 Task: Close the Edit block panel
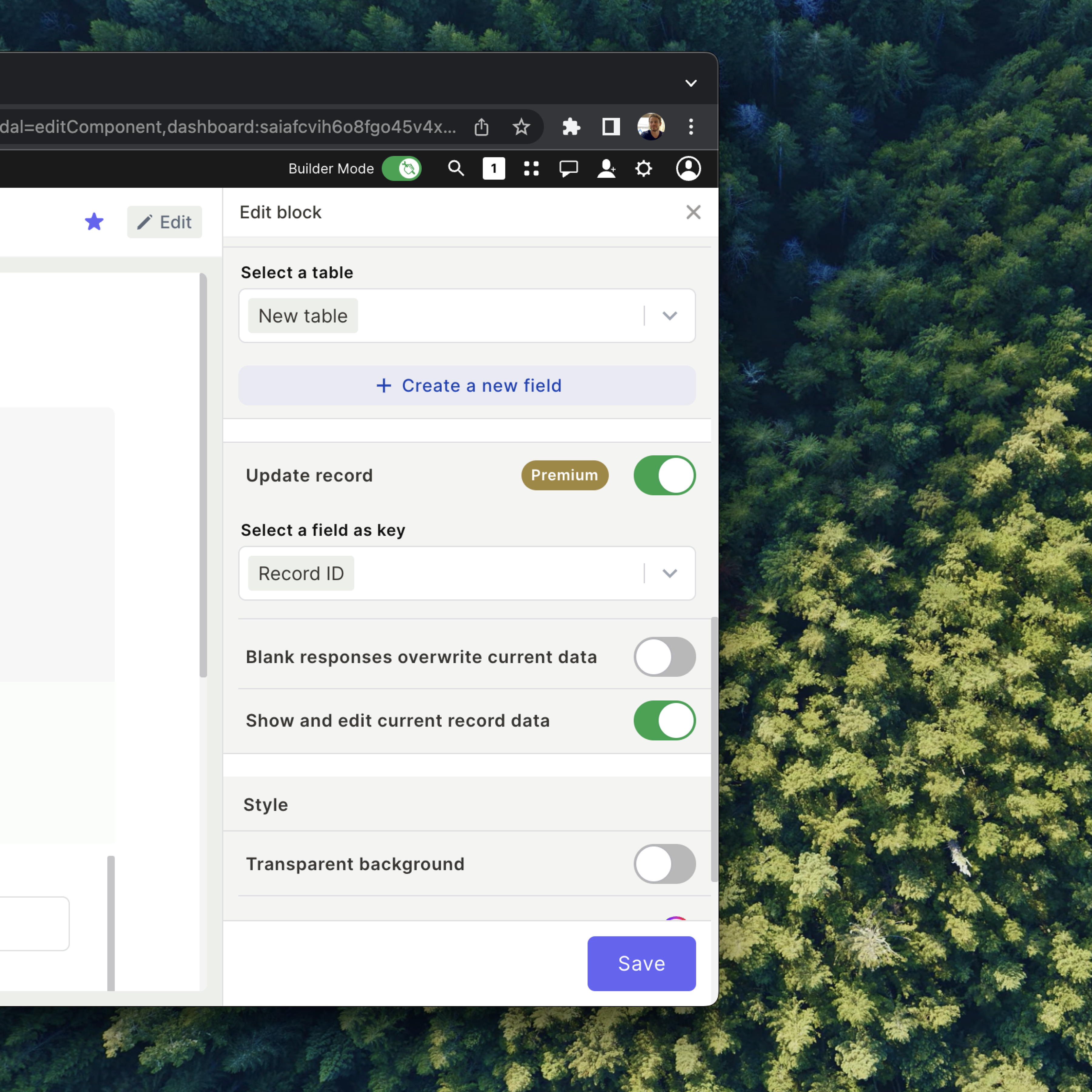pos(693,213)
